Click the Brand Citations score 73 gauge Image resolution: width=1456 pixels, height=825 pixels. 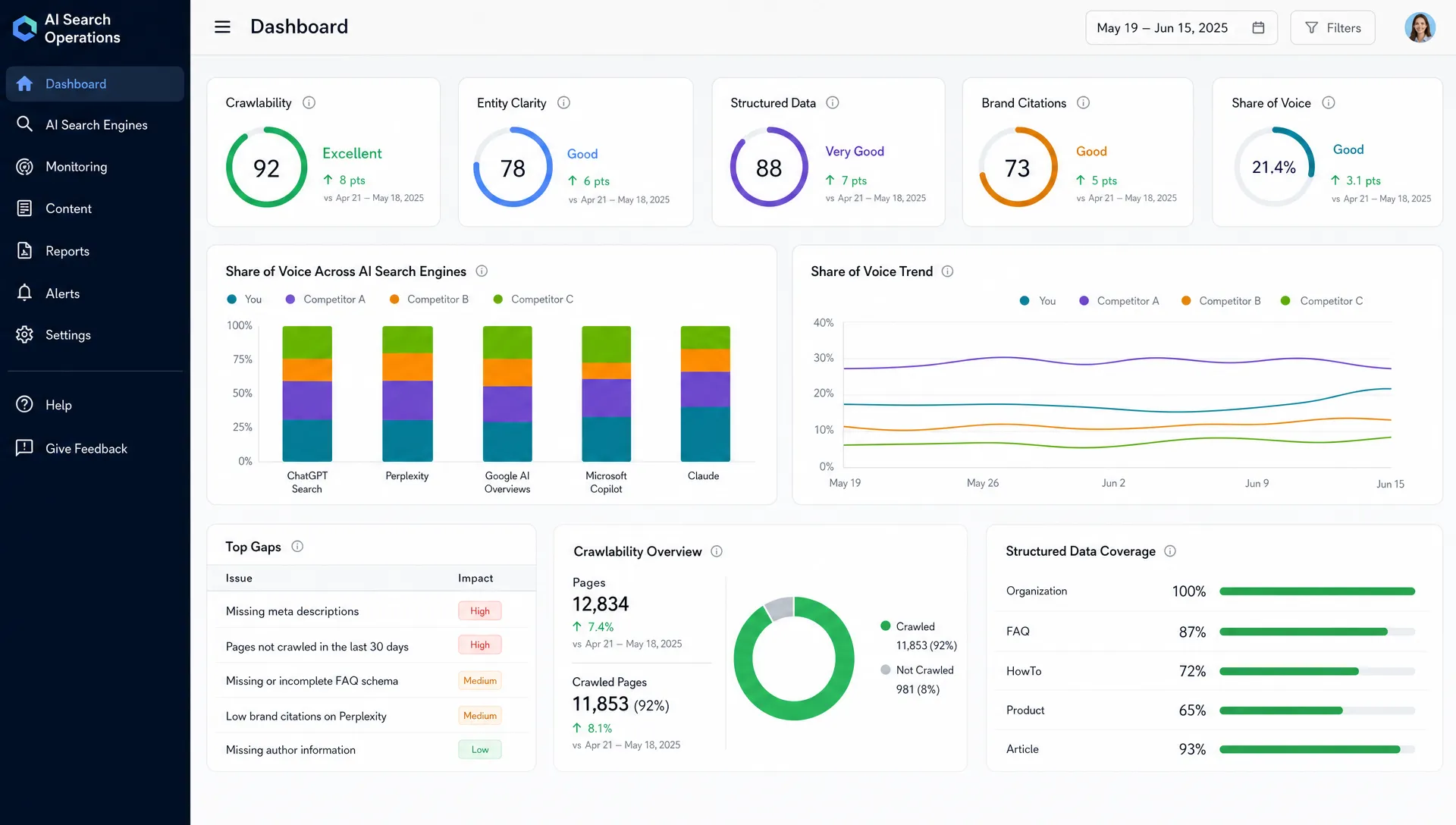(1018, 167)
